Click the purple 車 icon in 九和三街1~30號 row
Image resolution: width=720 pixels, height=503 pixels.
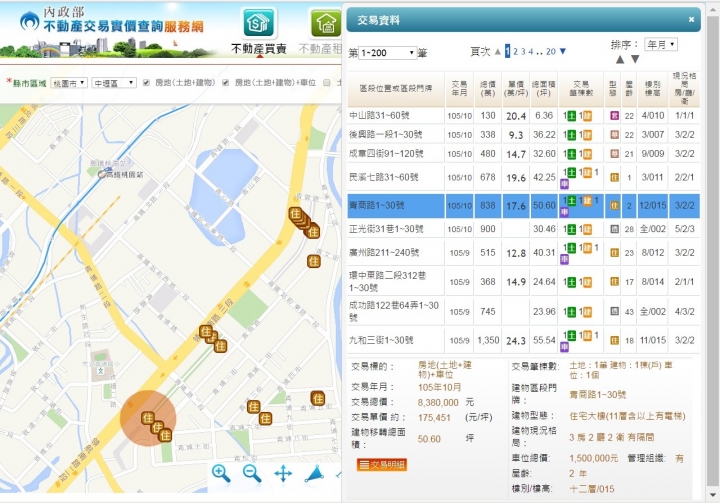tap(564, 347)
